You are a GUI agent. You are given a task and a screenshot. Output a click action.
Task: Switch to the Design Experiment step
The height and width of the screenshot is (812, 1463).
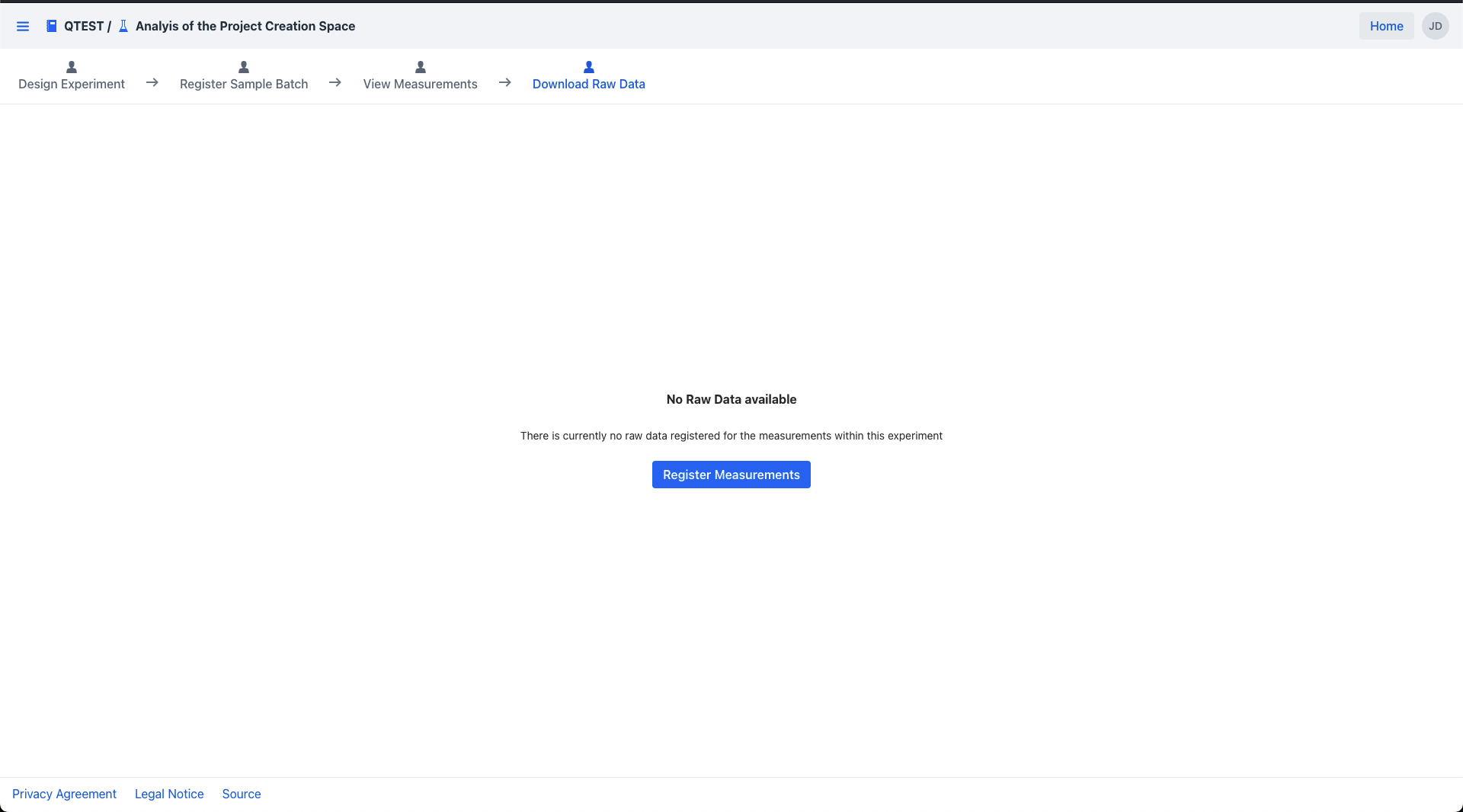coord(72,85)
